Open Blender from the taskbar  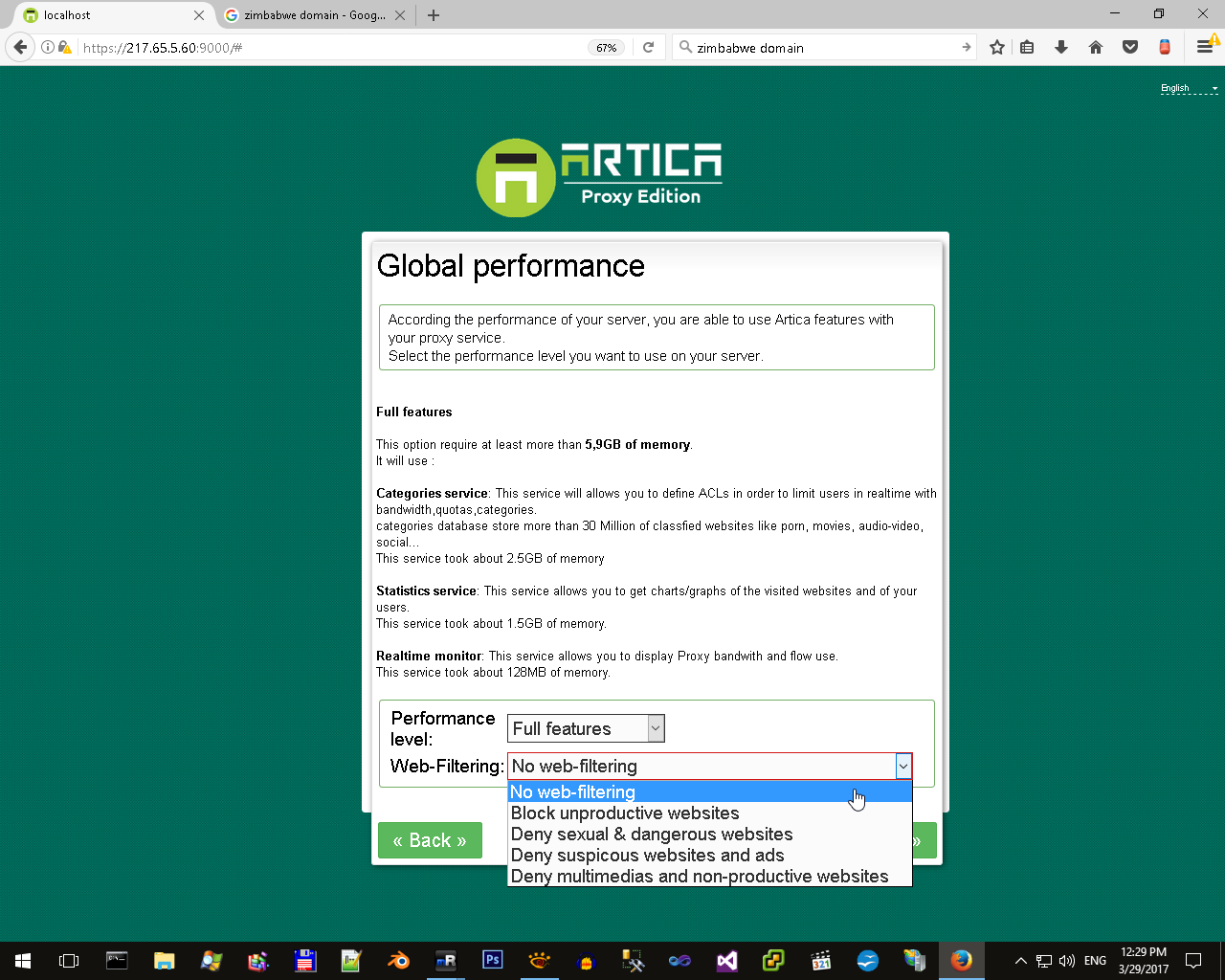click(398, 960)
